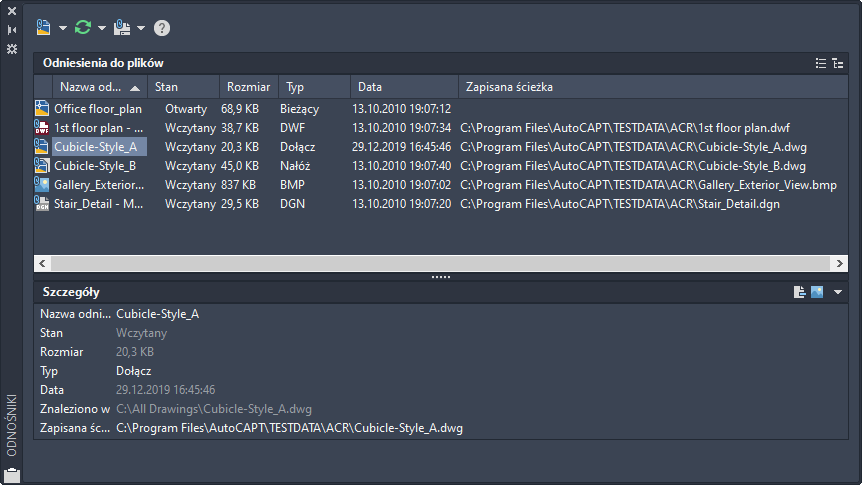Image resolution: width=862 pixels, height=485 pixels.
Task: Click the auto-hide palette icon
Action: 12,30
